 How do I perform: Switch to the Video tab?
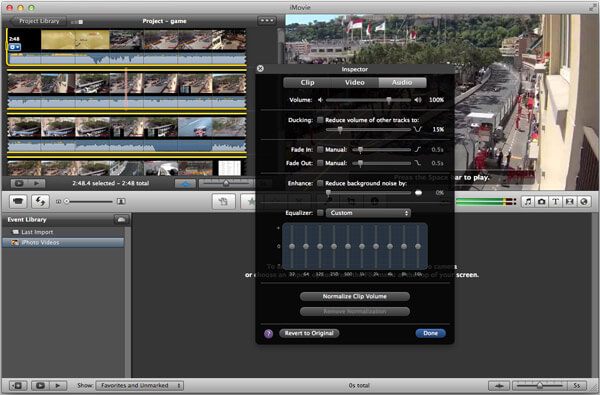click(355, 83)
